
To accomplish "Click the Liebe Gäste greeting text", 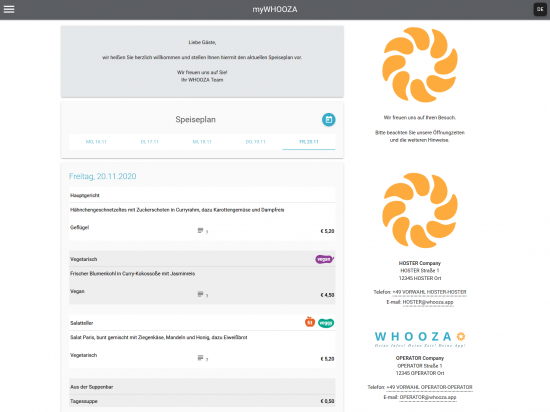I will pyautogui.click(x=202, y=42).
